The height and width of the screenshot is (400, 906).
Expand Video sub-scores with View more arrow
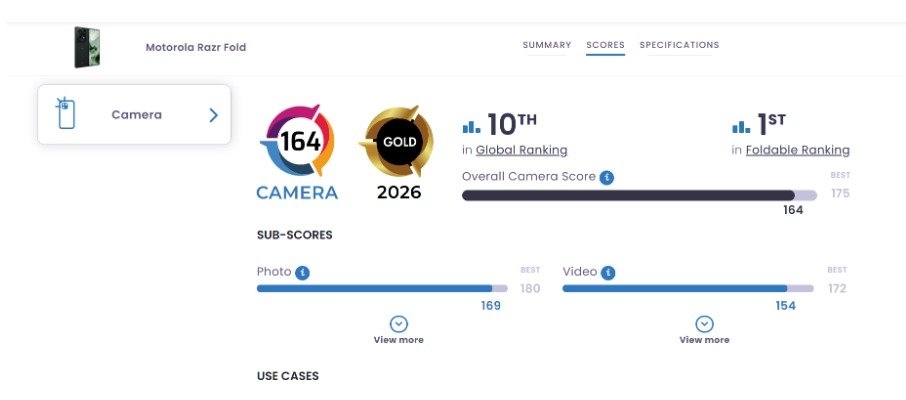tap(704, 324)
